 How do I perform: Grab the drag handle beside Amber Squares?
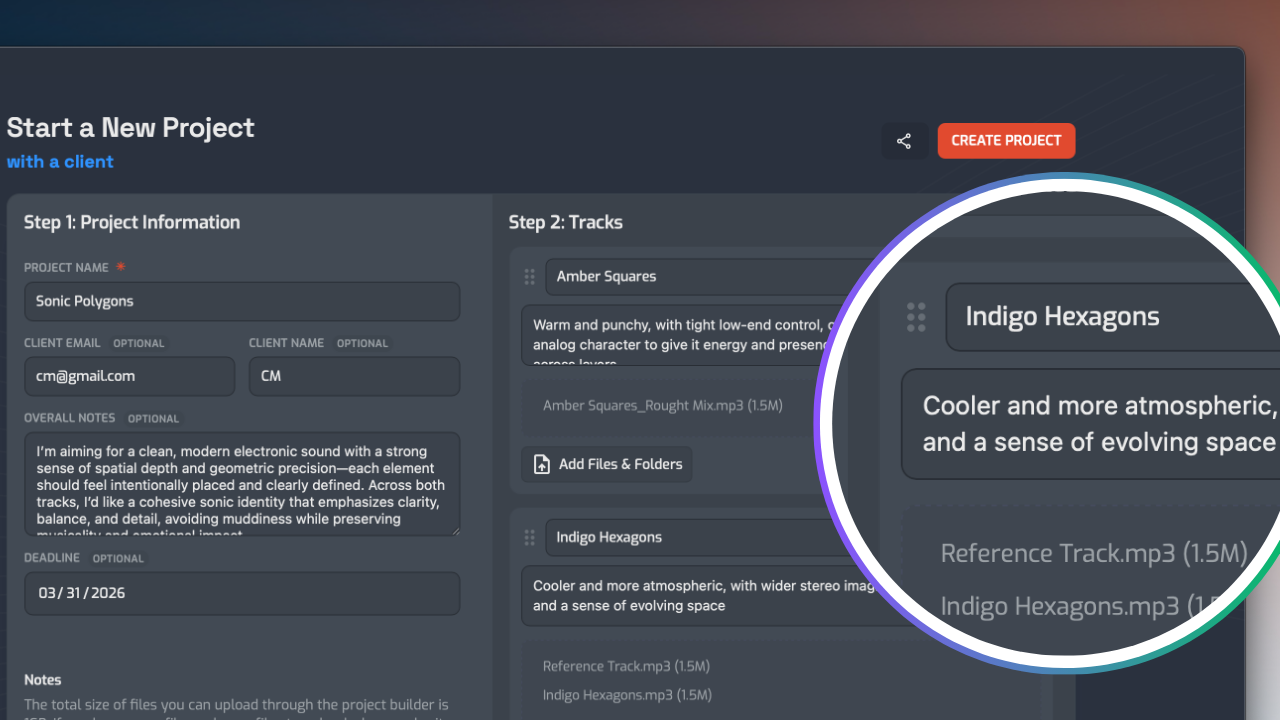(x=530, y=277)
